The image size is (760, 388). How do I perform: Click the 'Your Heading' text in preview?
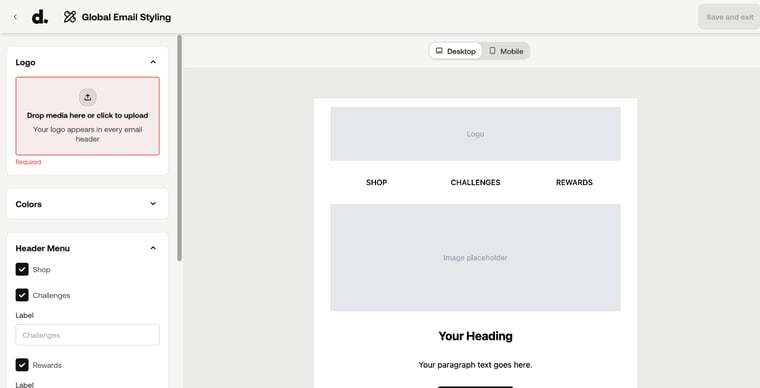click(475, 336)
